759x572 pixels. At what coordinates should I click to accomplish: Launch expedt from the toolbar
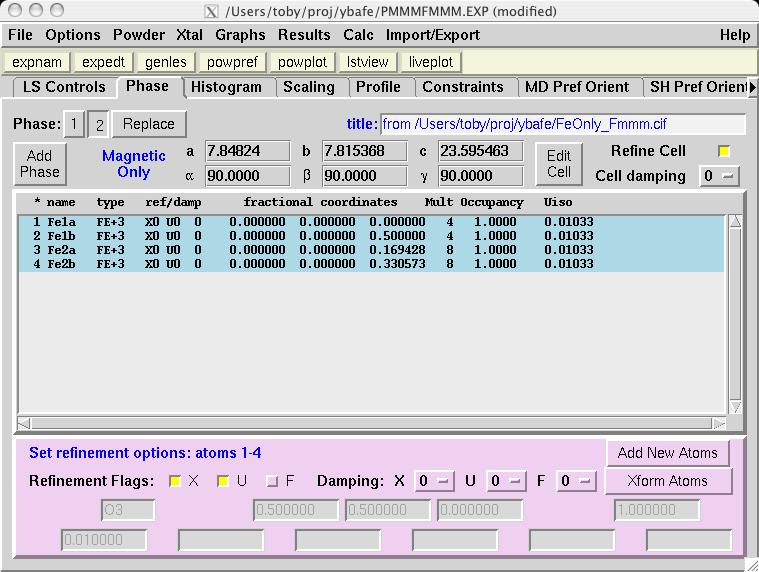[x=103, y=62]
